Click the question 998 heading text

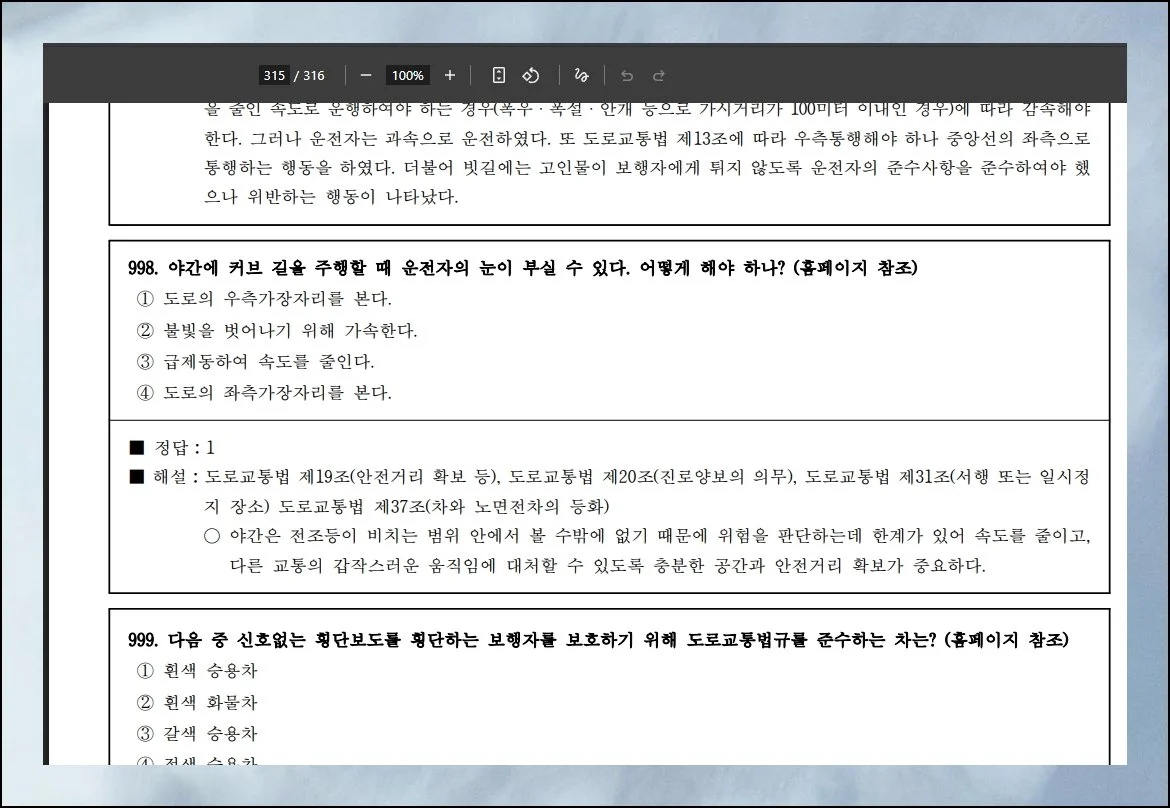[523, 268]
